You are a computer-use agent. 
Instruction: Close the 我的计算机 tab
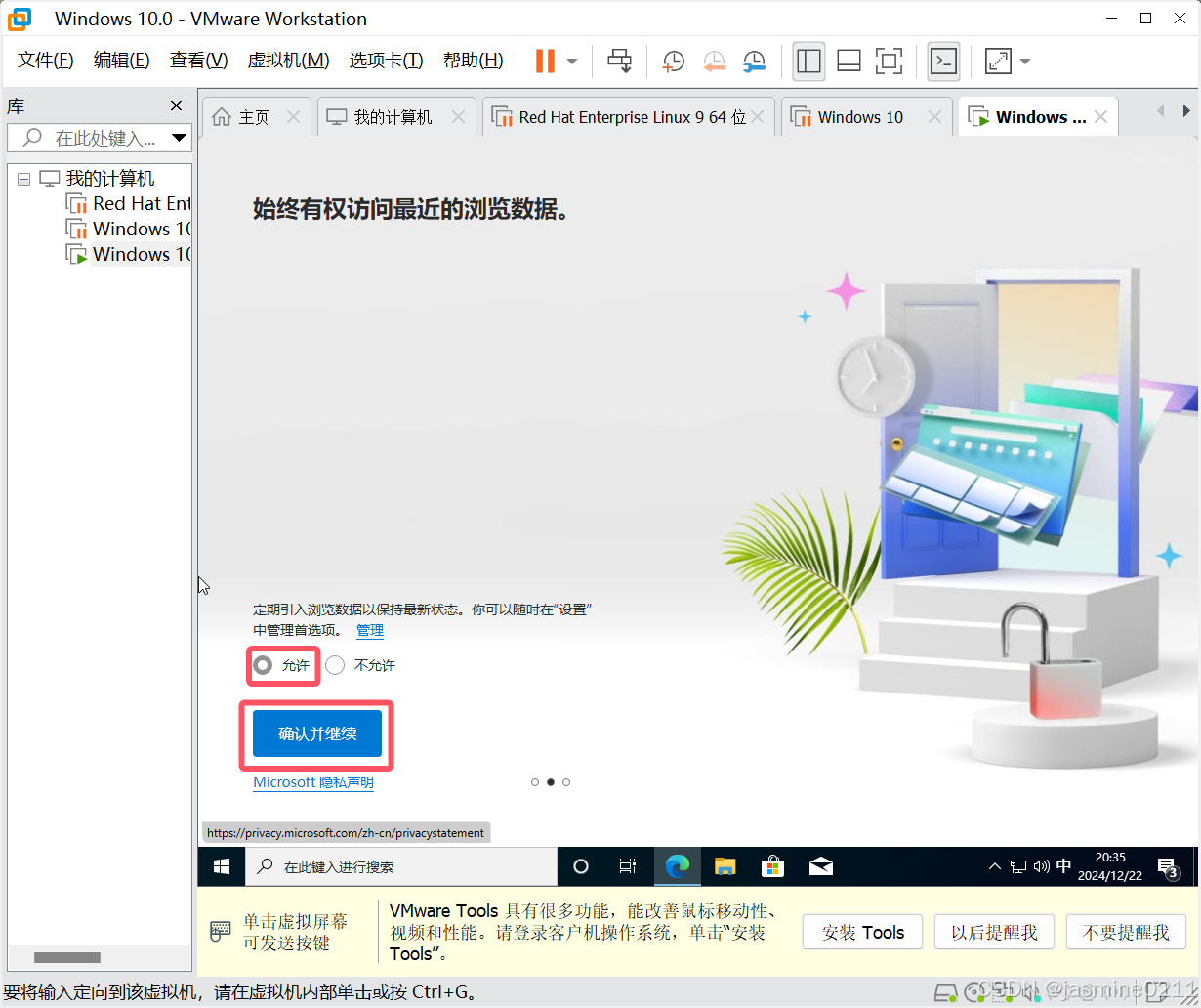point(459,117)
